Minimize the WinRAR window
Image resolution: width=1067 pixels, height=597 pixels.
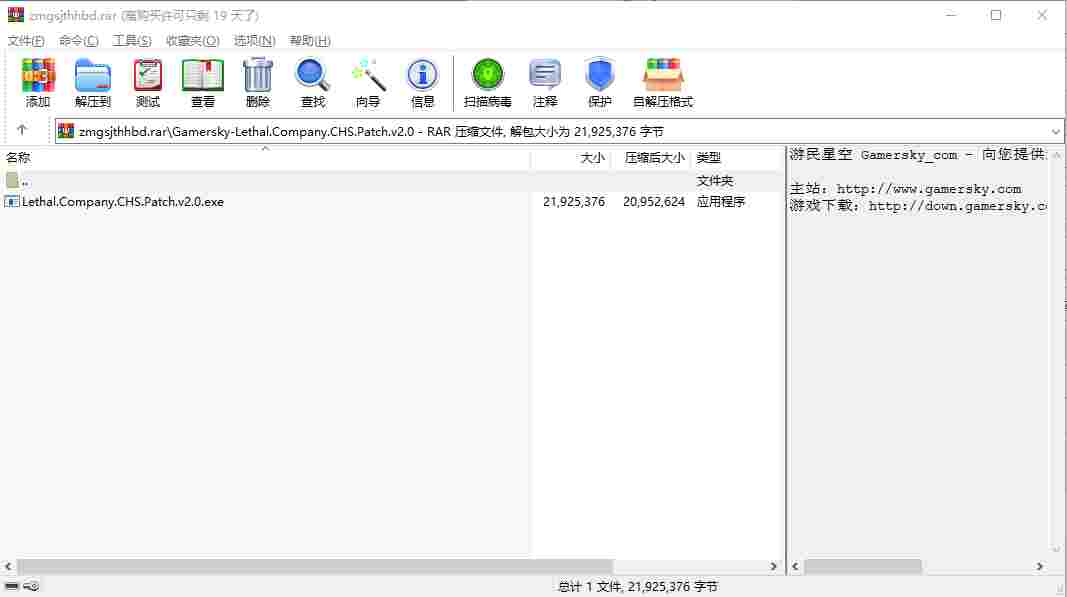tap(951, 14)
